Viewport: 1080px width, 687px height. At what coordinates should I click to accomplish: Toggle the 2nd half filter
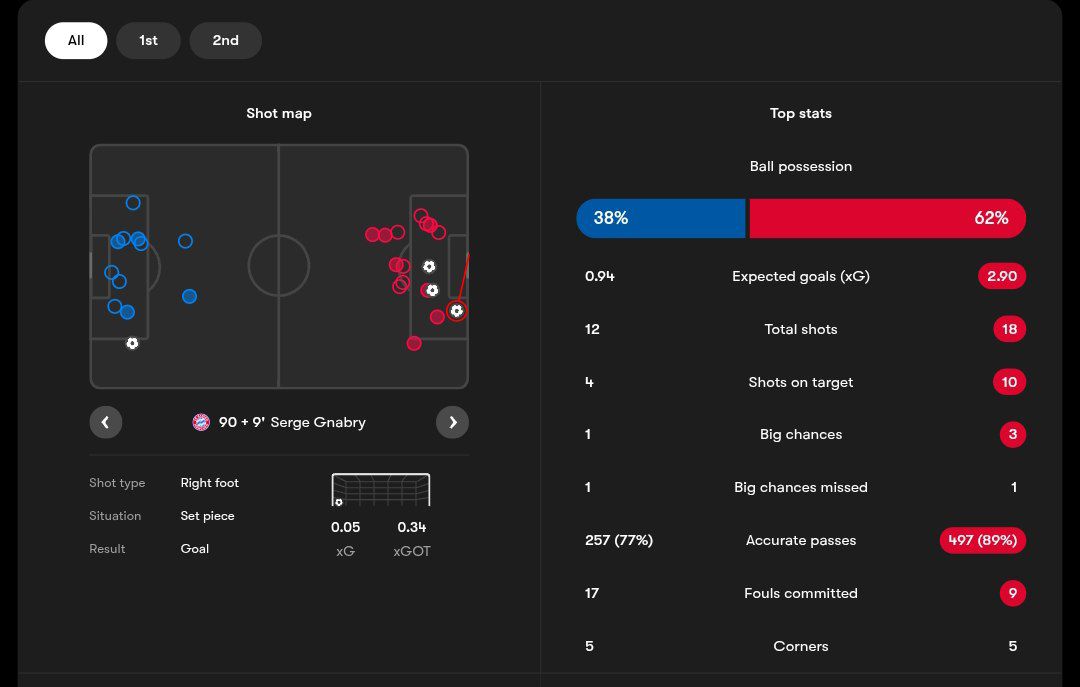pyautogui.click(x=225, y=41)
